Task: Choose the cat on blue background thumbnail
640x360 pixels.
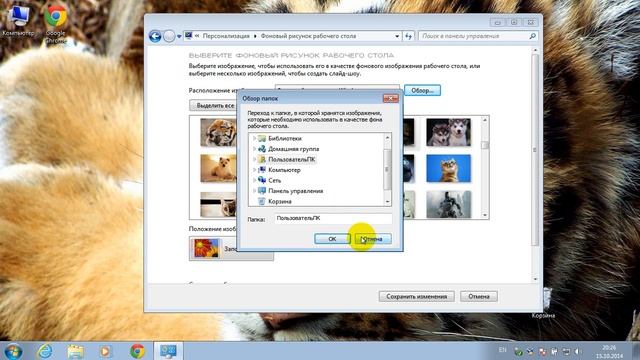Action: (x=449, y=168)
